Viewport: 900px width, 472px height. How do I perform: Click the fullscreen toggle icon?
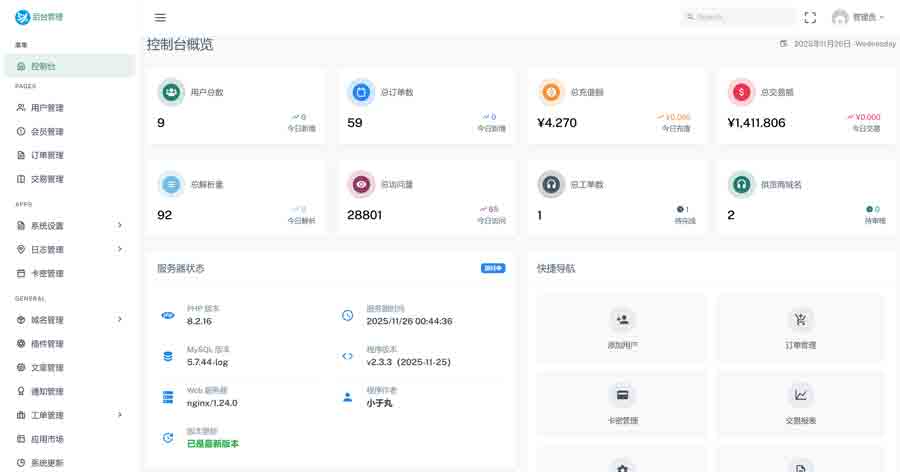coord(810,17)
